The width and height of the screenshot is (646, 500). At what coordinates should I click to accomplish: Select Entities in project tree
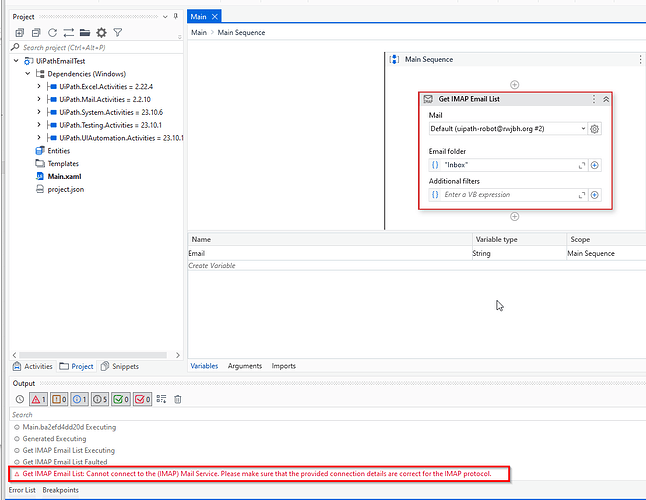point(59,151)
